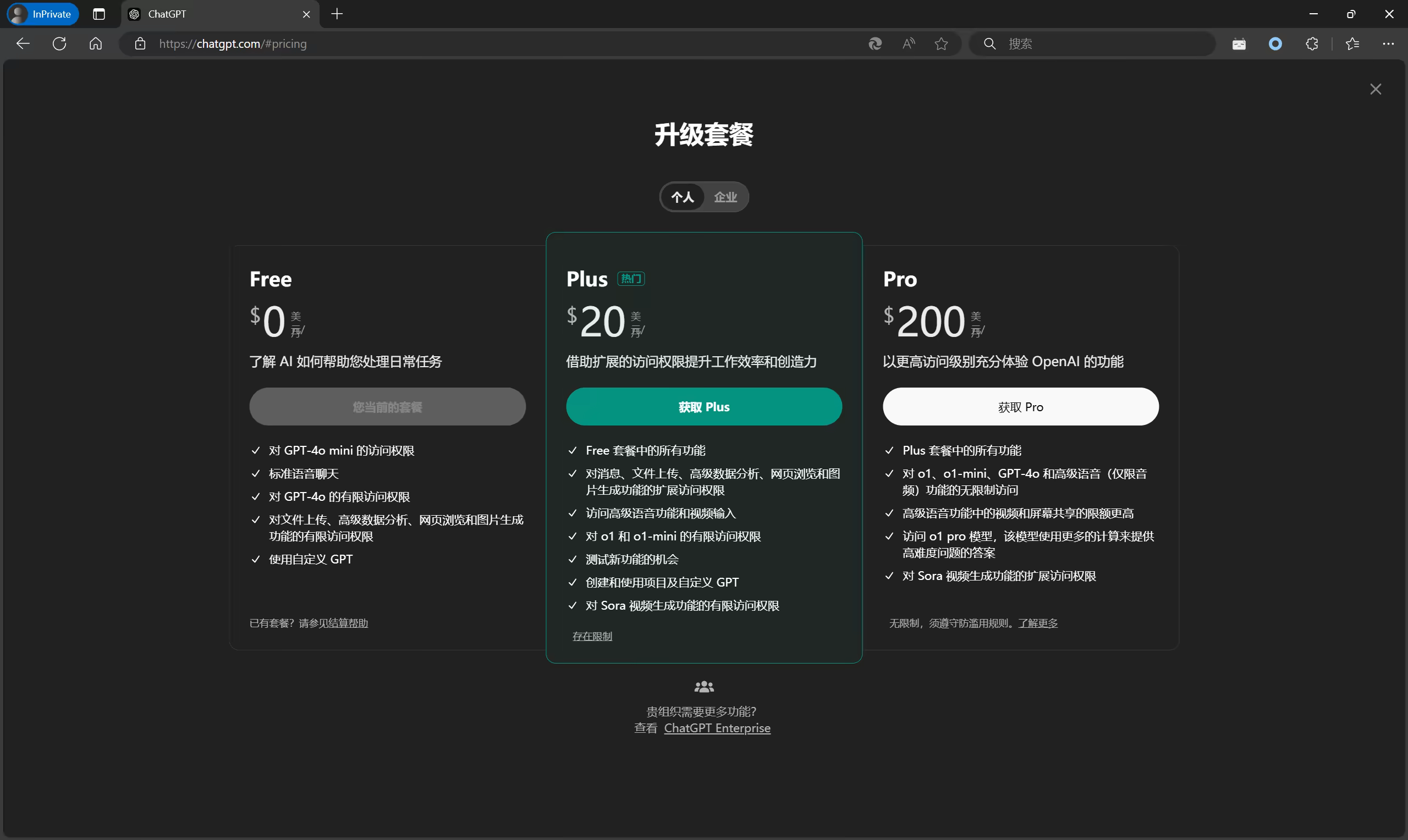Screen dimensions: 1408x840
Task: Switch pricing toggle to 企业
Action: tap(725, 197)
